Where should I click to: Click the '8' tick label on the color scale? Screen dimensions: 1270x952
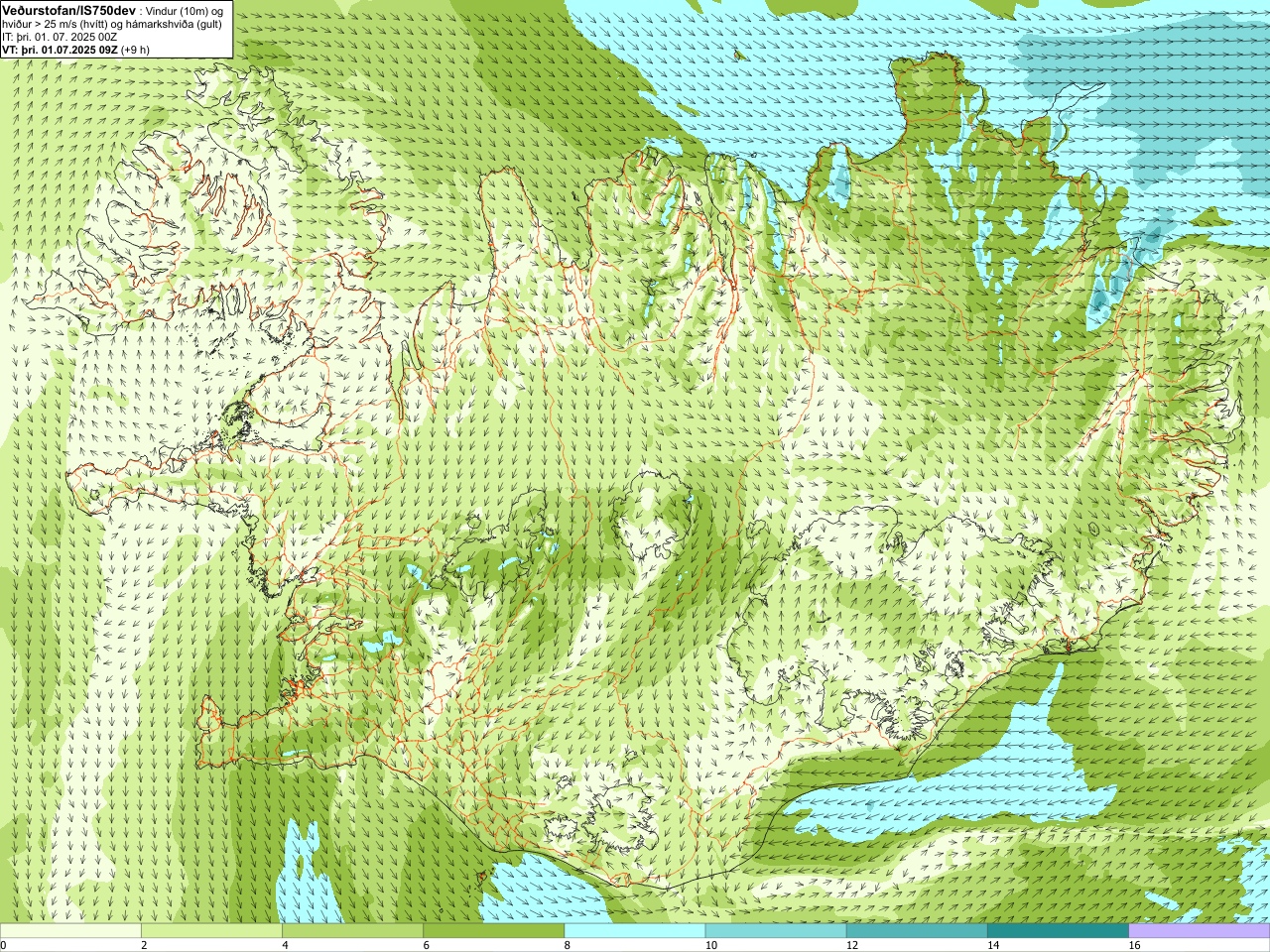click(567, 945)
